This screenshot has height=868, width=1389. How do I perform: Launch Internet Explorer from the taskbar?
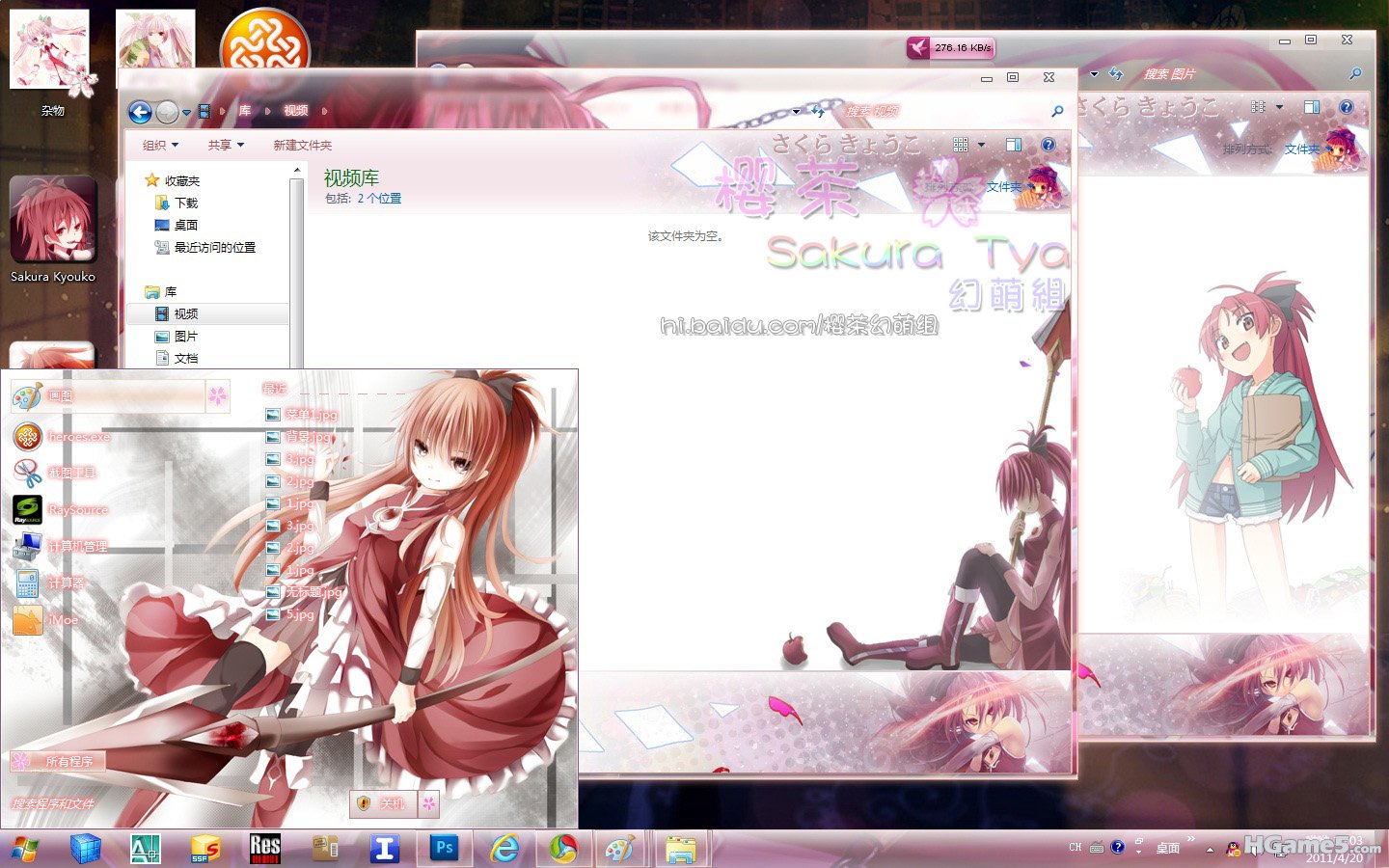[504, 848]
